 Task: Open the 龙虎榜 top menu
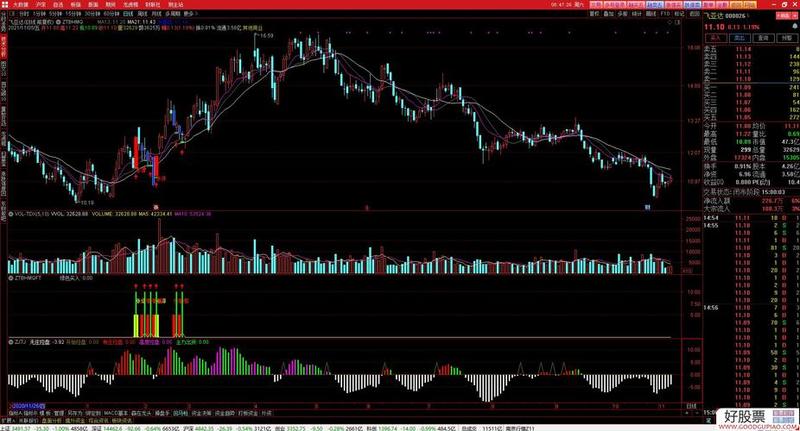point(131,4)
